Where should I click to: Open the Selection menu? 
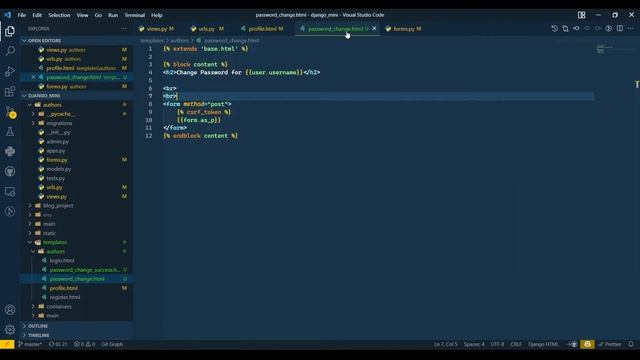tap(59, 15)
